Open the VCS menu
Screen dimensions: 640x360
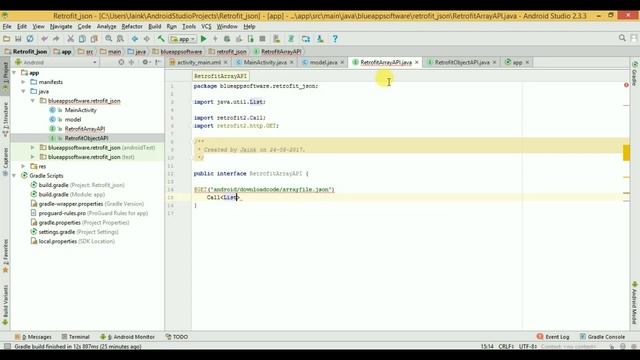tap(206, 27)
